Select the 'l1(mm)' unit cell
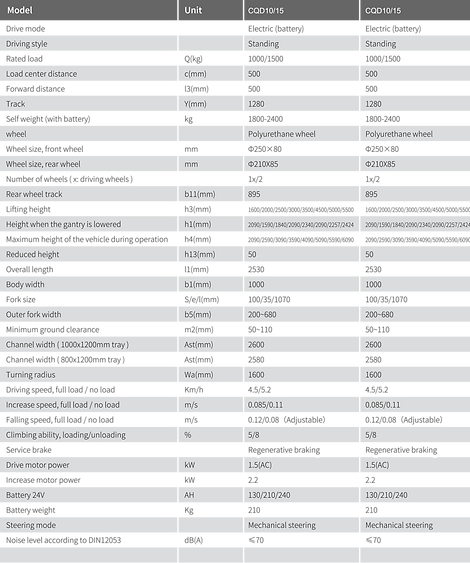 196,270
